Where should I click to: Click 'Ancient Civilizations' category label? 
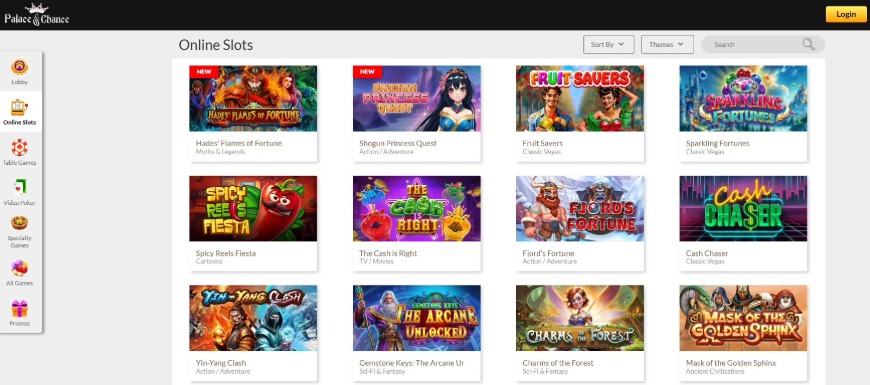[716, 371]
